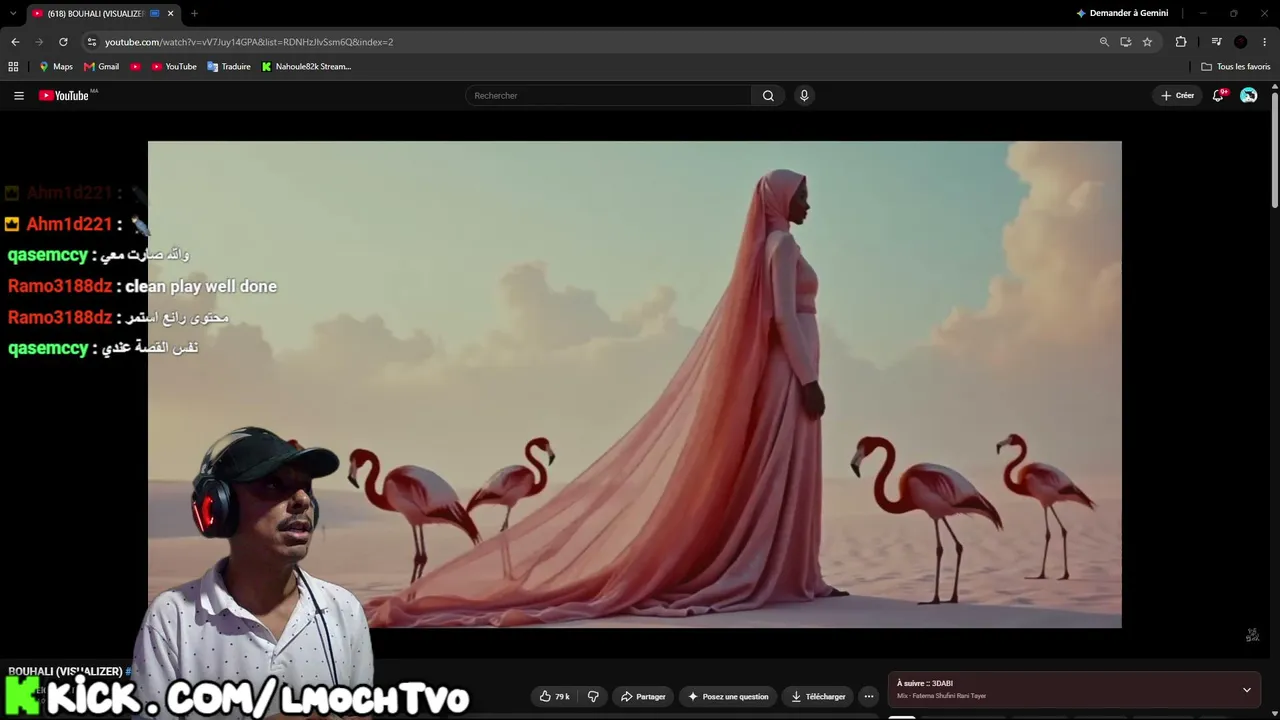The width and height of the screenshot is (1280, 720).
Task: Open the Chrome profile avatar
Action: point(1241,42)
